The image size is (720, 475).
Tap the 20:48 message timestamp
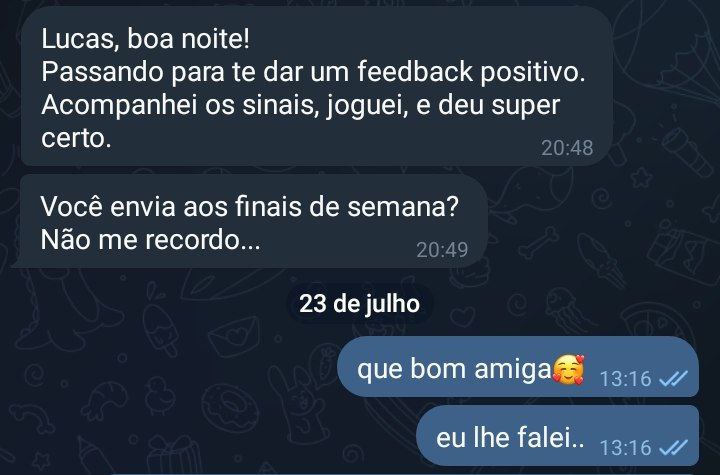click(567, 148)
